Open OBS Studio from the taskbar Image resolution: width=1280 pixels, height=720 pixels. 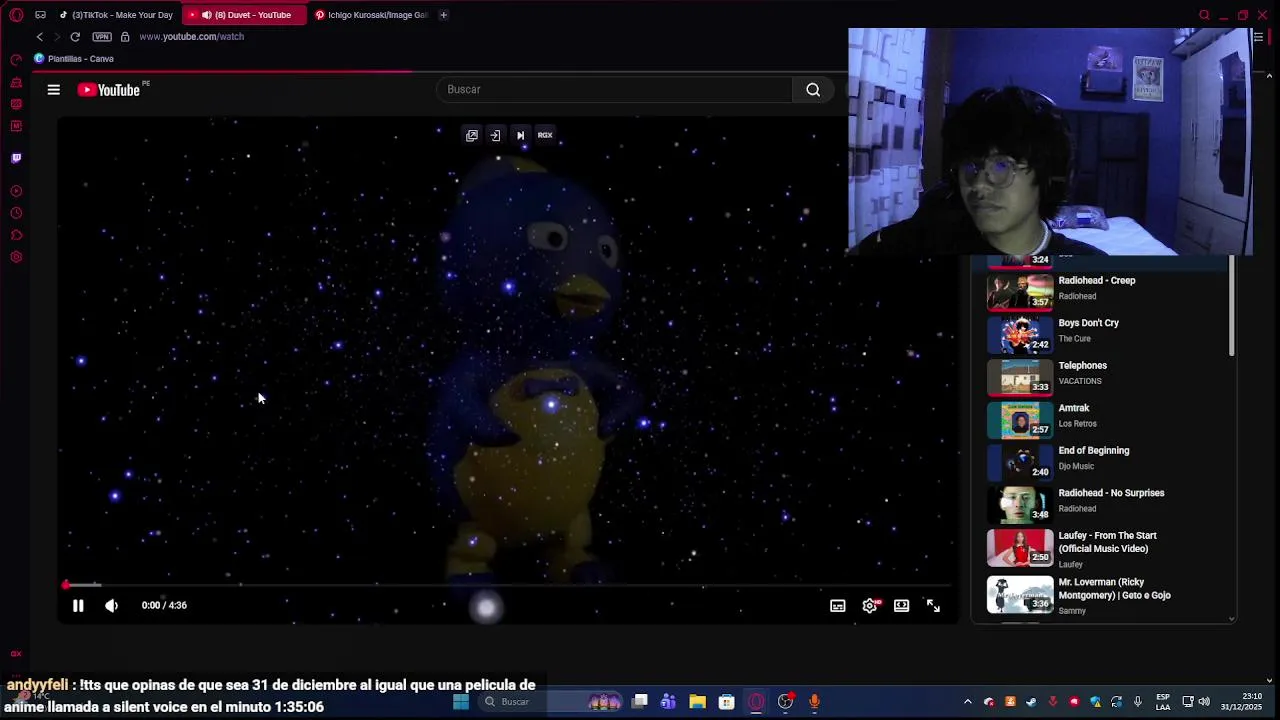tap(786, 702)
